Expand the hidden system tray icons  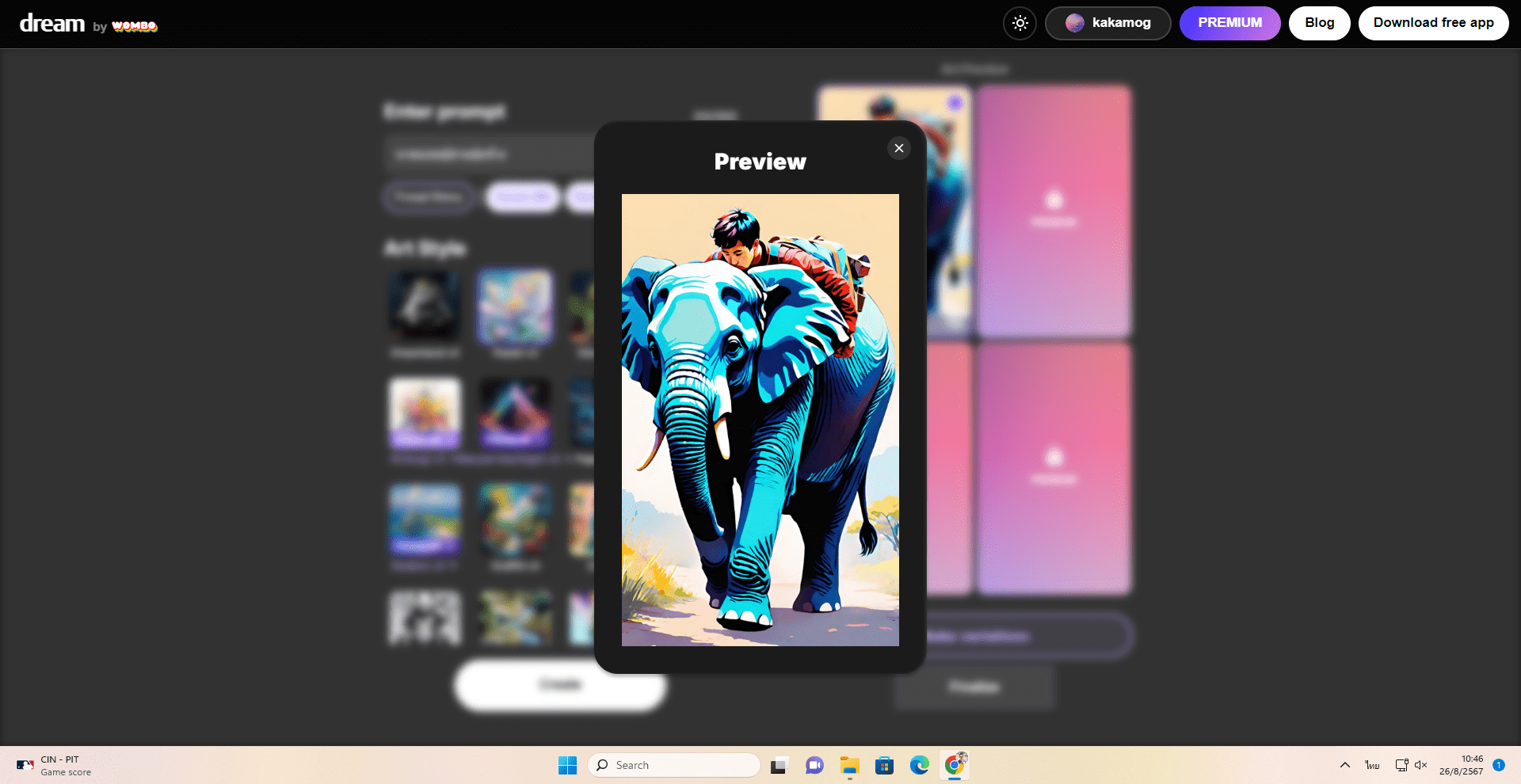click(1344, 765)
